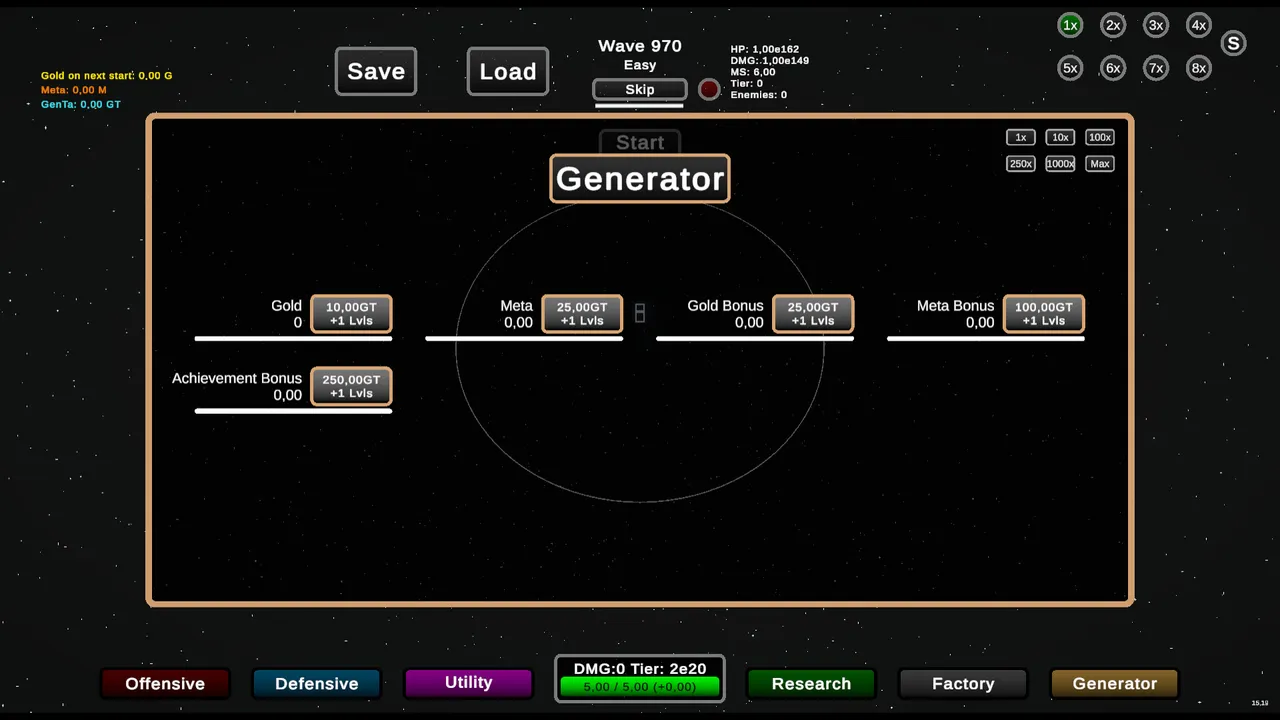Image resolution: width=1280 pixels, height=720 pixels.
Task: Click the 'Meta Bonus' label
Action: click(x=955, y=306)
